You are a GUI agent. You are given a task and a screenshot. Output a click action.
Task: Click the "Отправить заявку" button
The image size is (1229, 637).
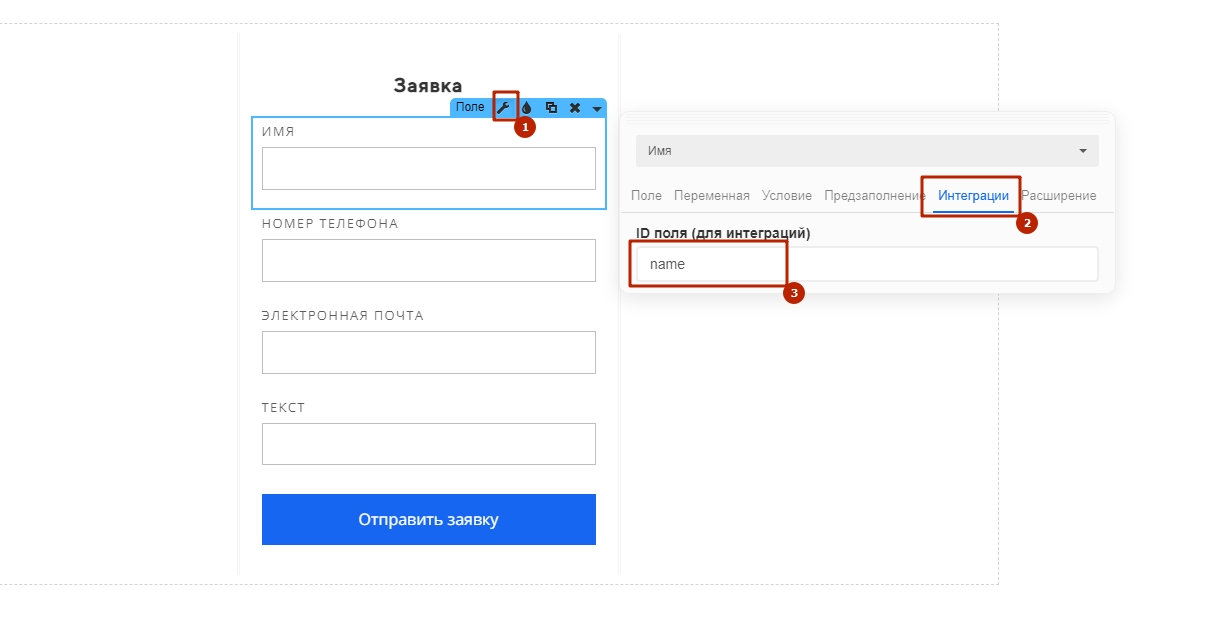click(x=428, y=519)
